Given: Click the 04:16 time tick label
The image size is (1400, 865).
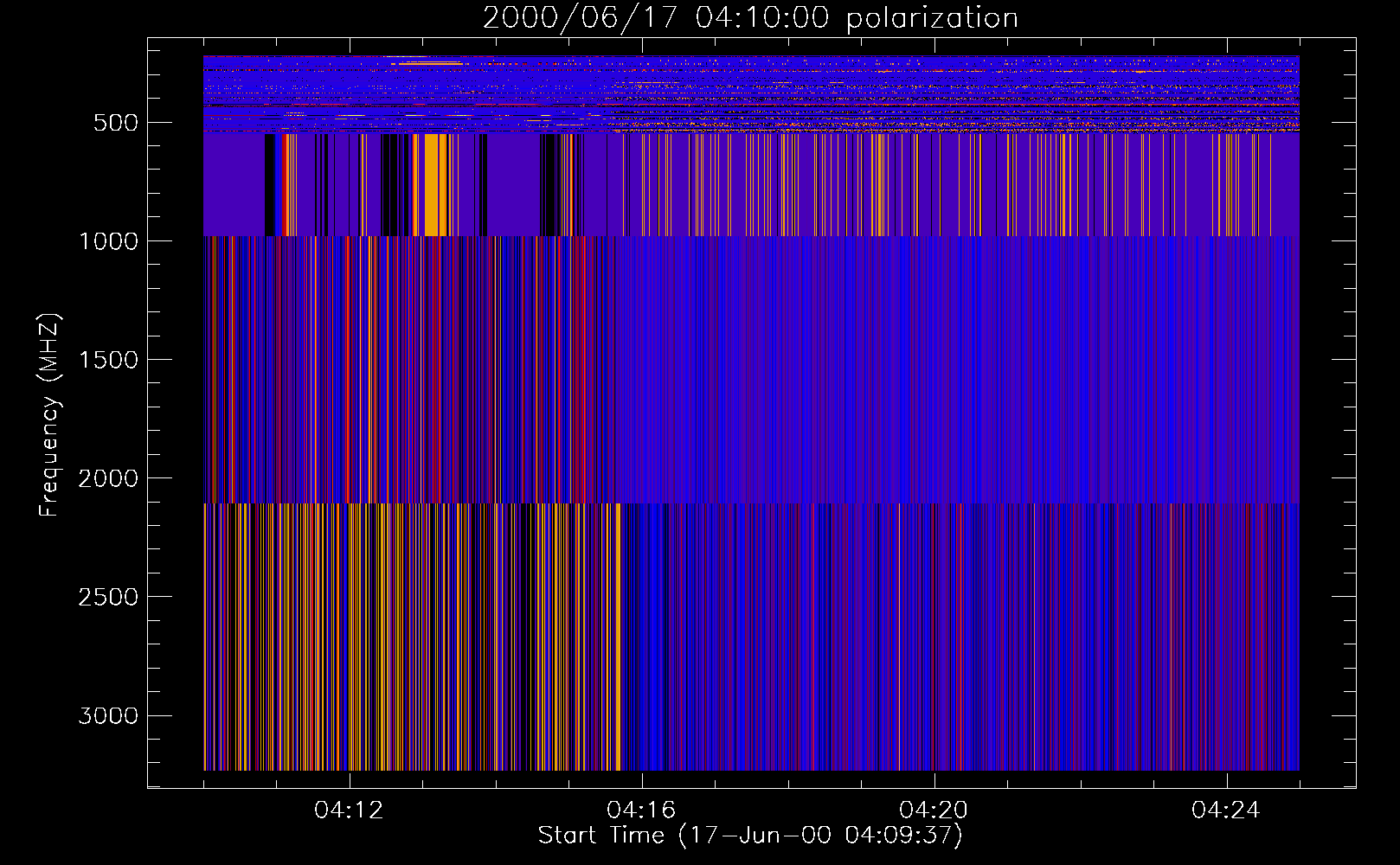Looking at the screenshot, I should point(642,811).
